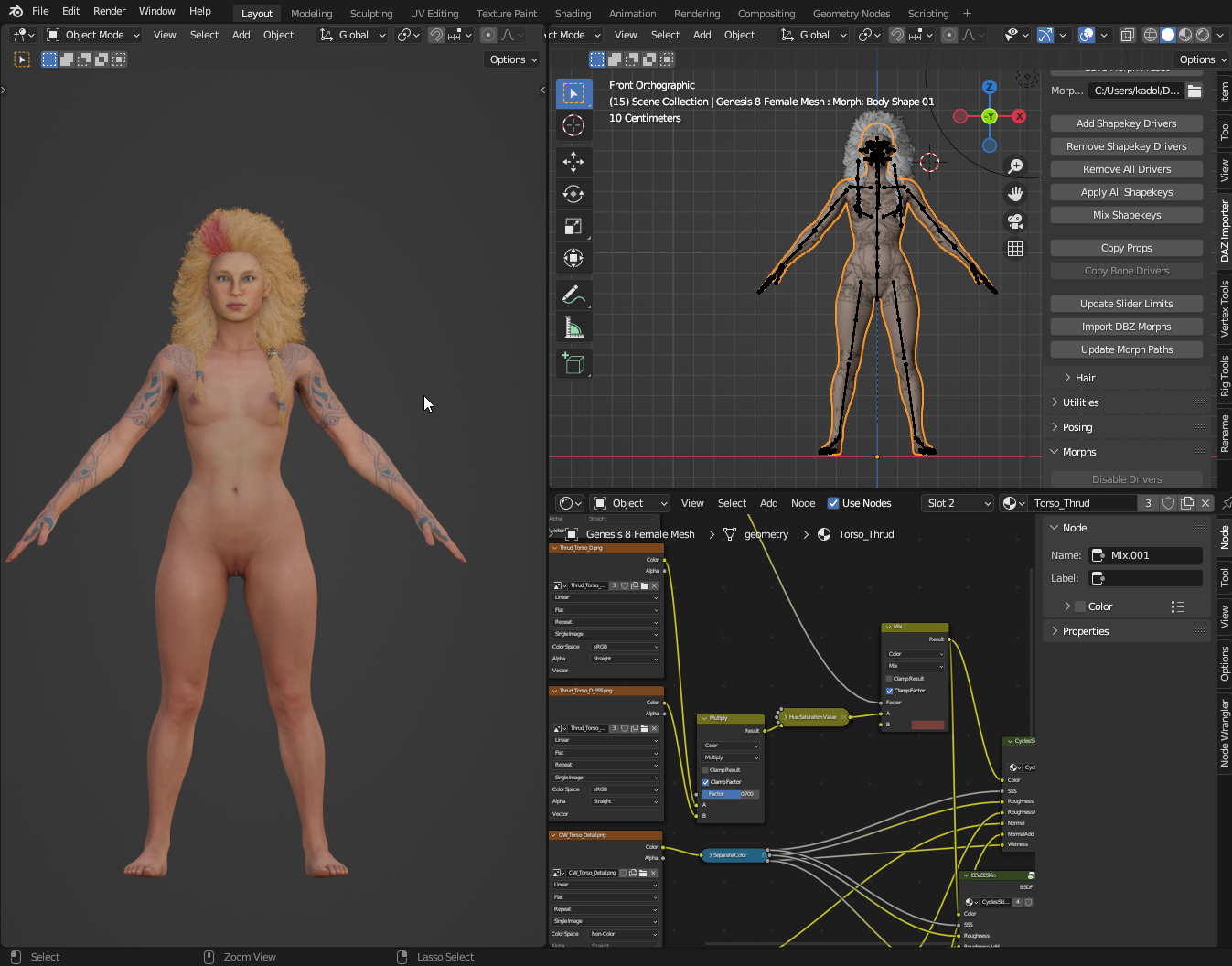This screenshot has height=966, width=1232.
Task: Click the blue Z axis gizmo
Action: point(990,87)
